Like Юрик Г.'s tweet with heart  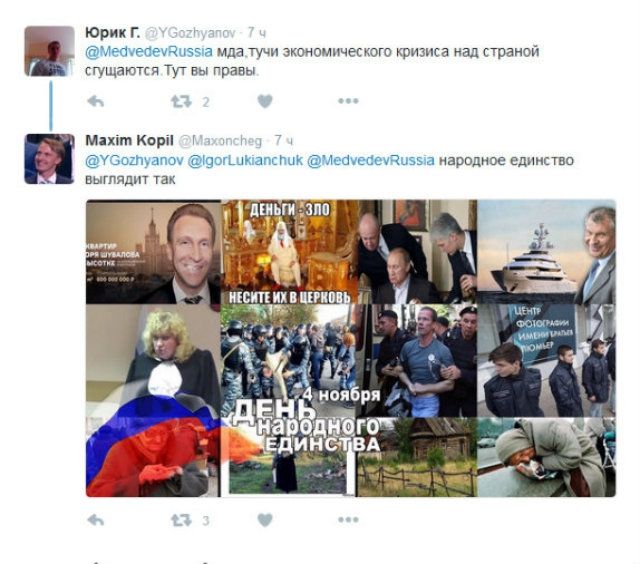pos(265,101)
